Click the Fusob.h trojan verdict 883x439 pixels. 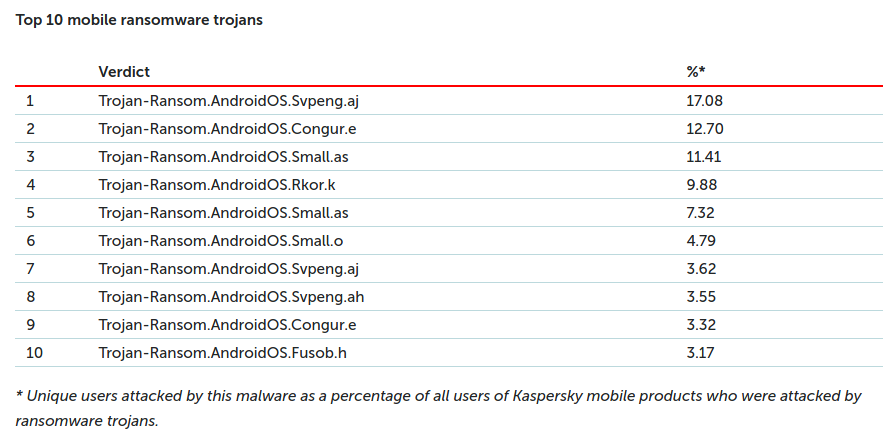[x=222, y=353]
